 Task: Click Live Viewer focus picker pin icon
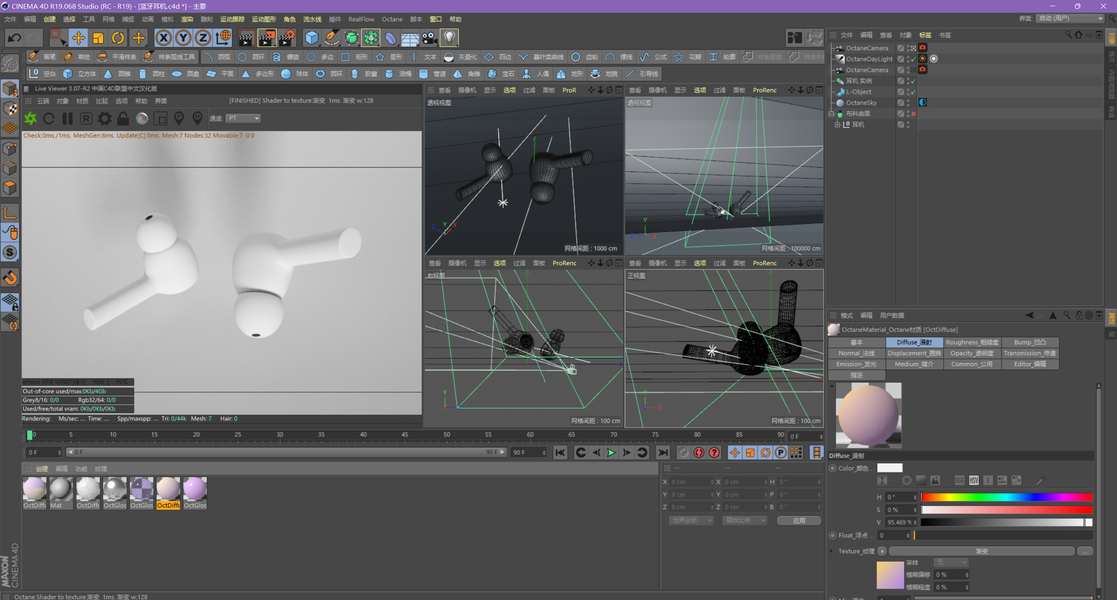pyautogui.click(x=179, y=118)
